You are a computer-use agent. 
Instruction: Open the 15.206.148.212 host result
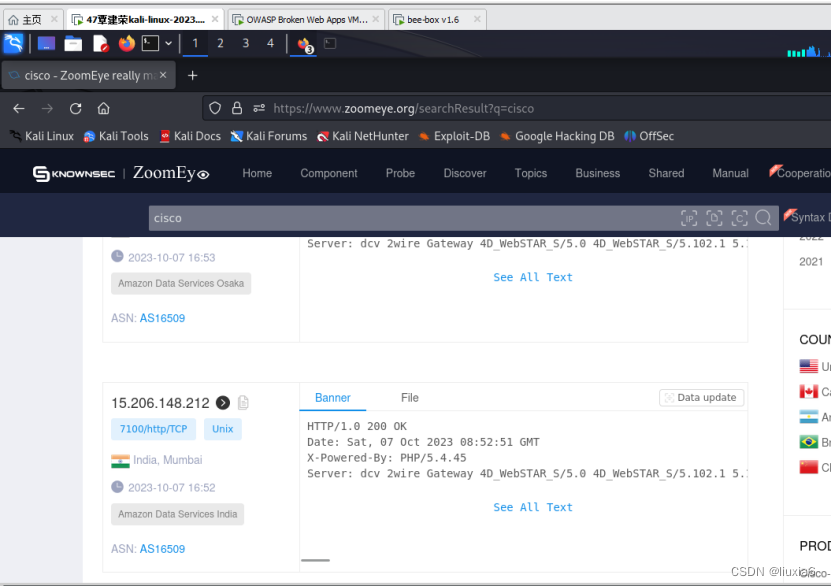point(160,403)
